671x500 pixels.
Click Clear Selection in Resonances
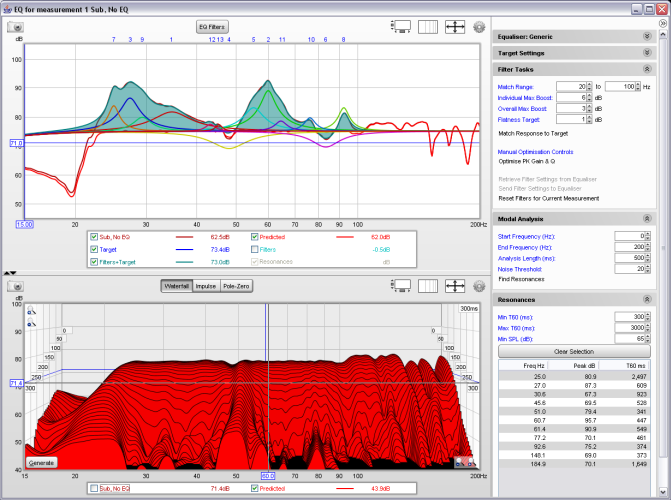coord(574,352)
